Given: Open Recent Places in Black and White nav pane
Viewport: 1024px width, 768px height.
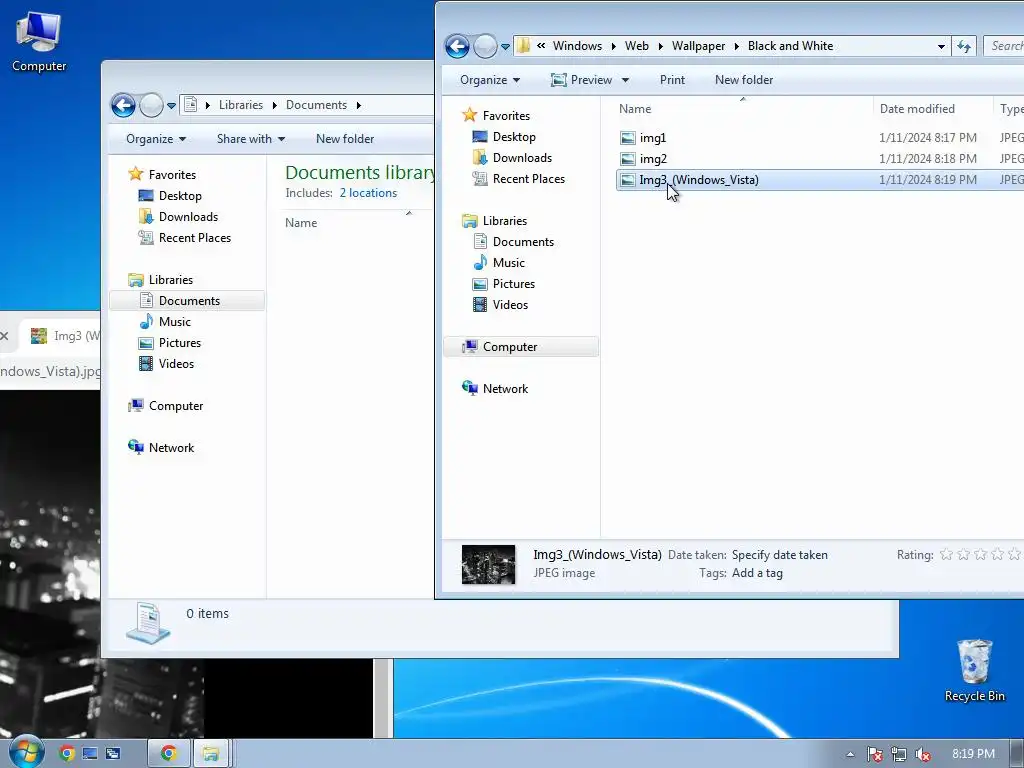Looking at the screenshot, I should (x=529, y=178).
